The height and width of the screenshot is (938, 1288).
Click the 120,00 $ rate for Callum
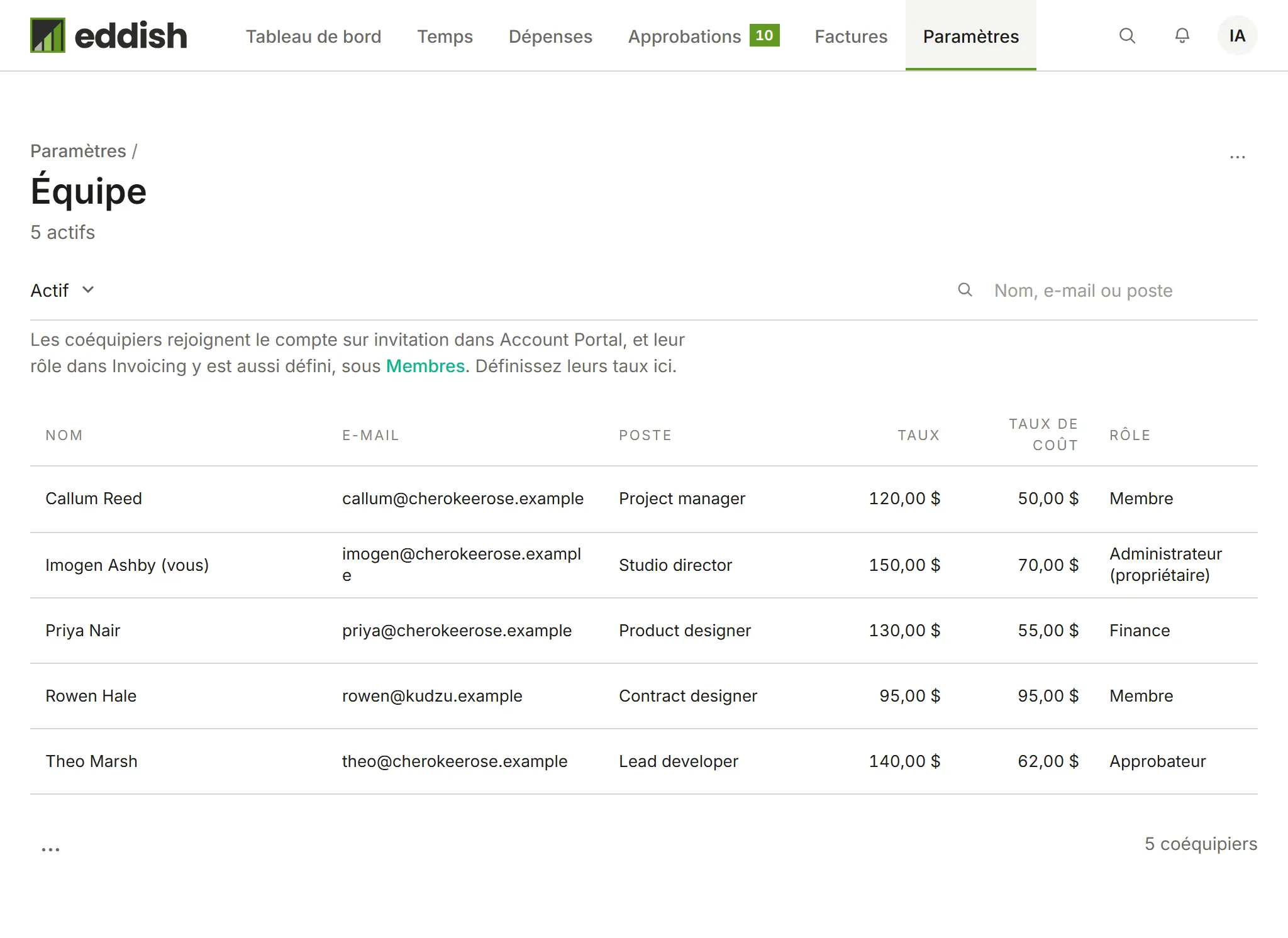(904, 499)
